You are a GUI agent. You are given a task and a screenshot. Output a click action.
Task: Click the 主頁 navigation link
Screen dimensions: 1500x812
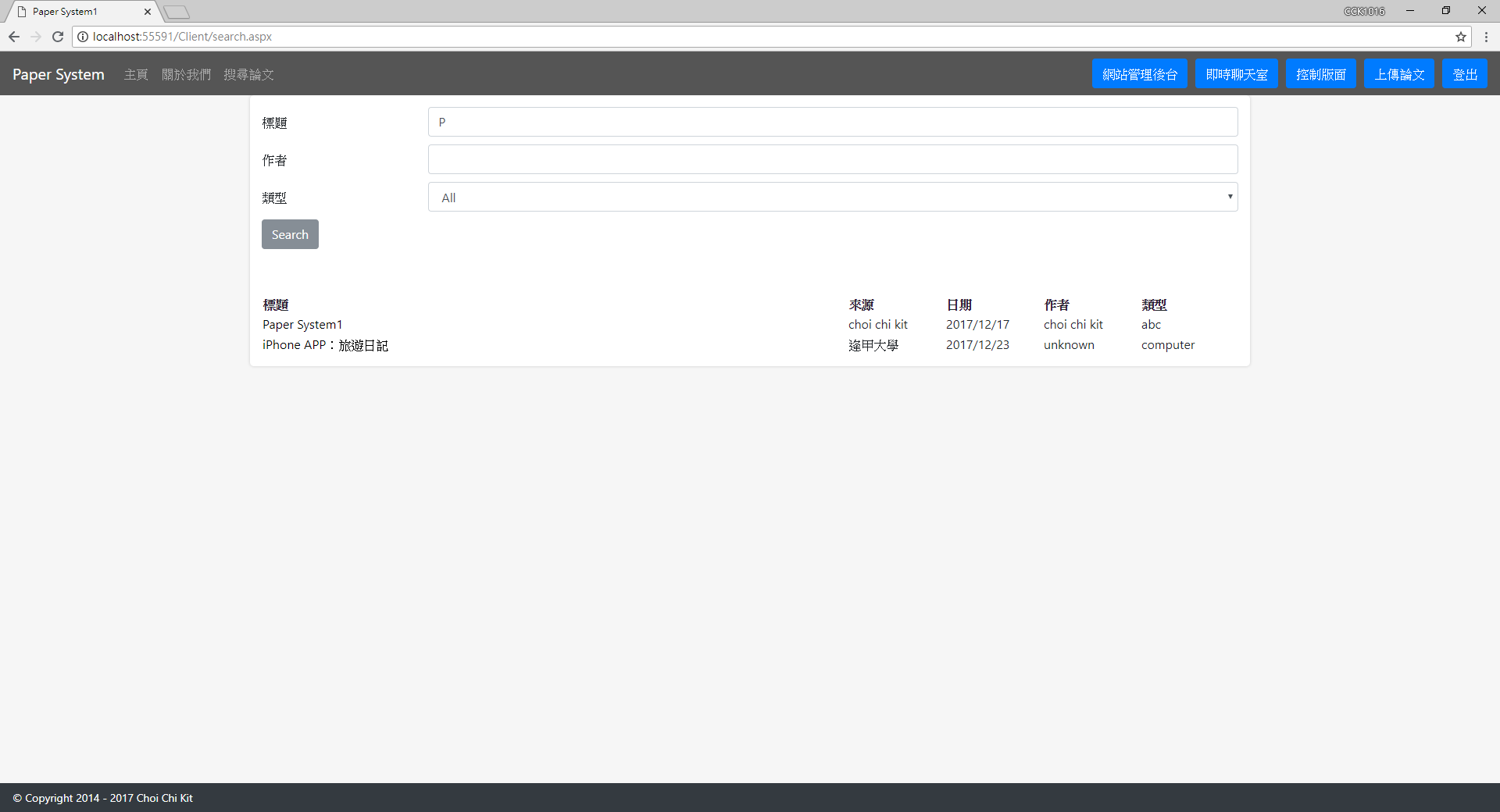(x=136, y=75)
